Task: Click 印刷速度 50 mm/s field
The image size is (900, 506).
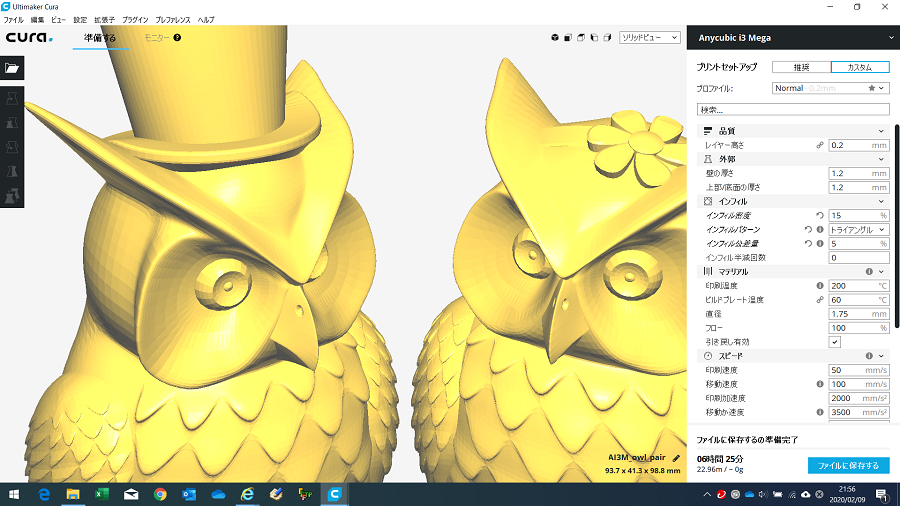Action: tap(859, 370)
